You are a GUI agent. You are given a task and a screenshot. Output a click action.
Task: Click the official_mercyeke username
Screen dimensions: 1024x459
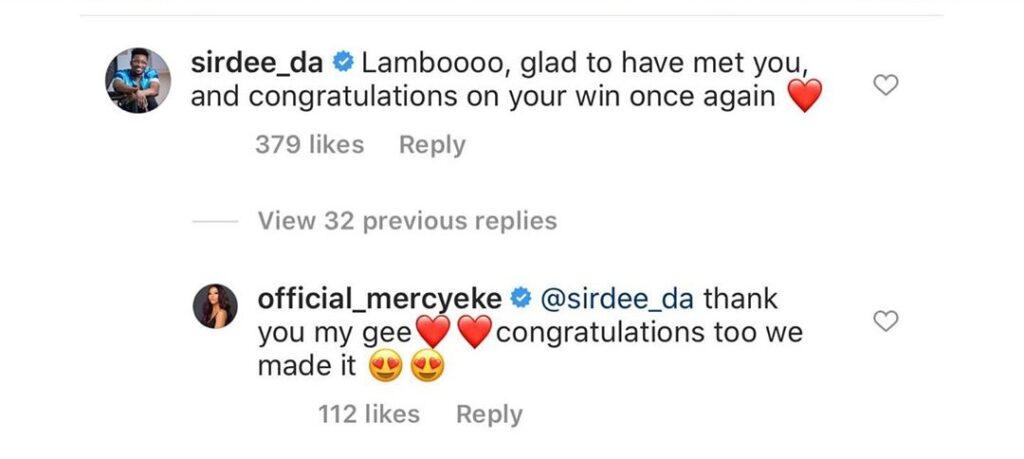(x=379, y=299)
